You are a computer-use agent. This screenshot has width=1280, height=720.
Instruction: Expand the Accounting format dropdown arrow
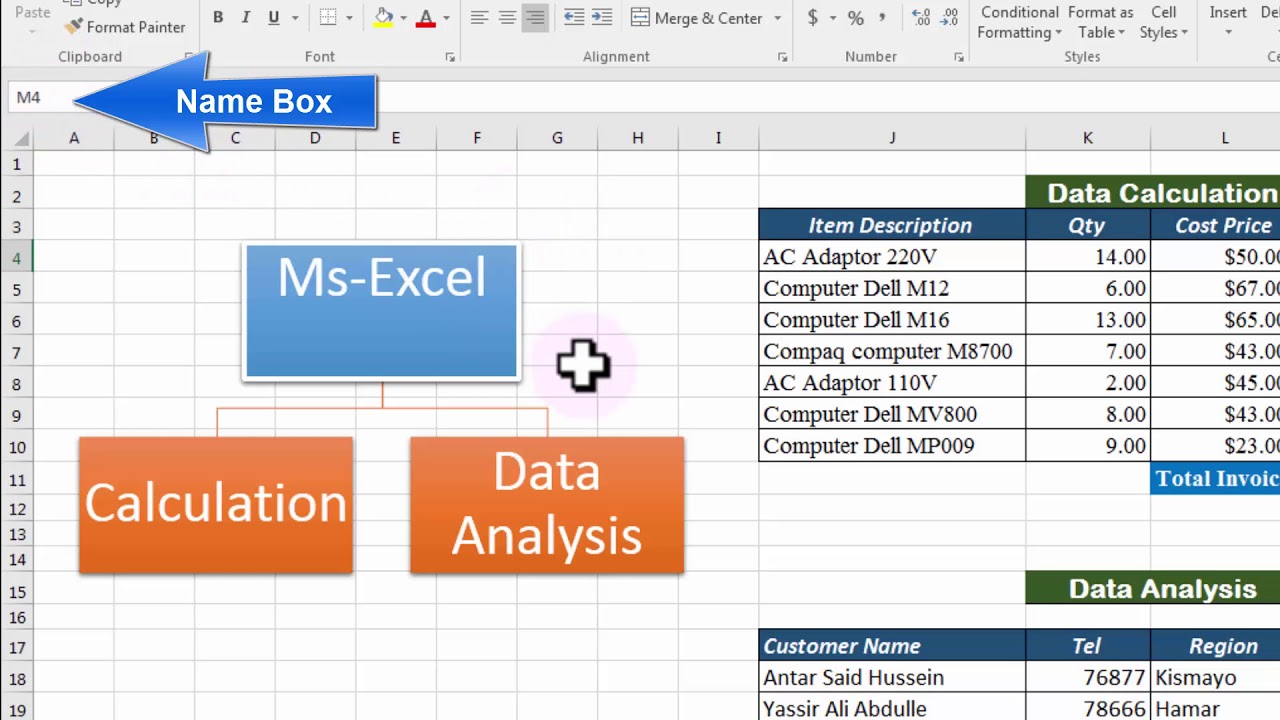coord(832,18)
